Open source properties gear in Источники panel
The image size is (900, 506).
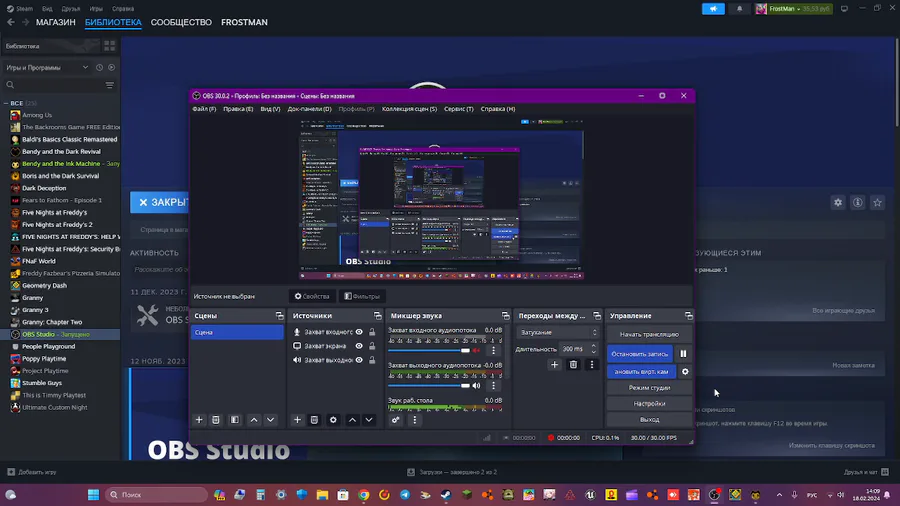tap(333, 420)
